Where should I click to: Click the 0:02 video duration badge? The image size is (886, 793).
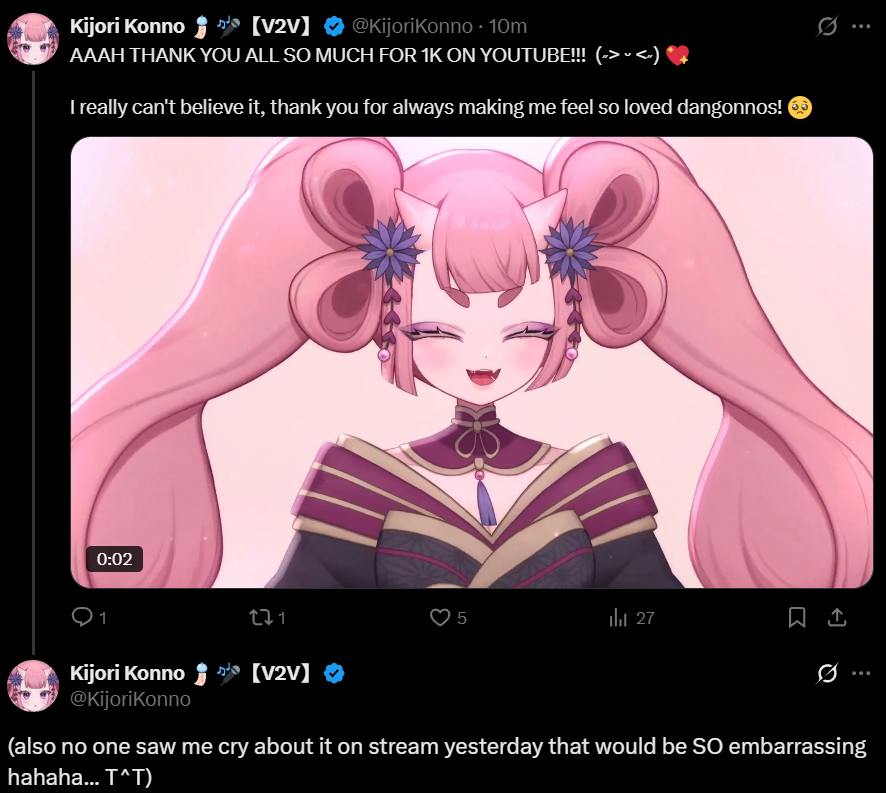tap(114, 558)
